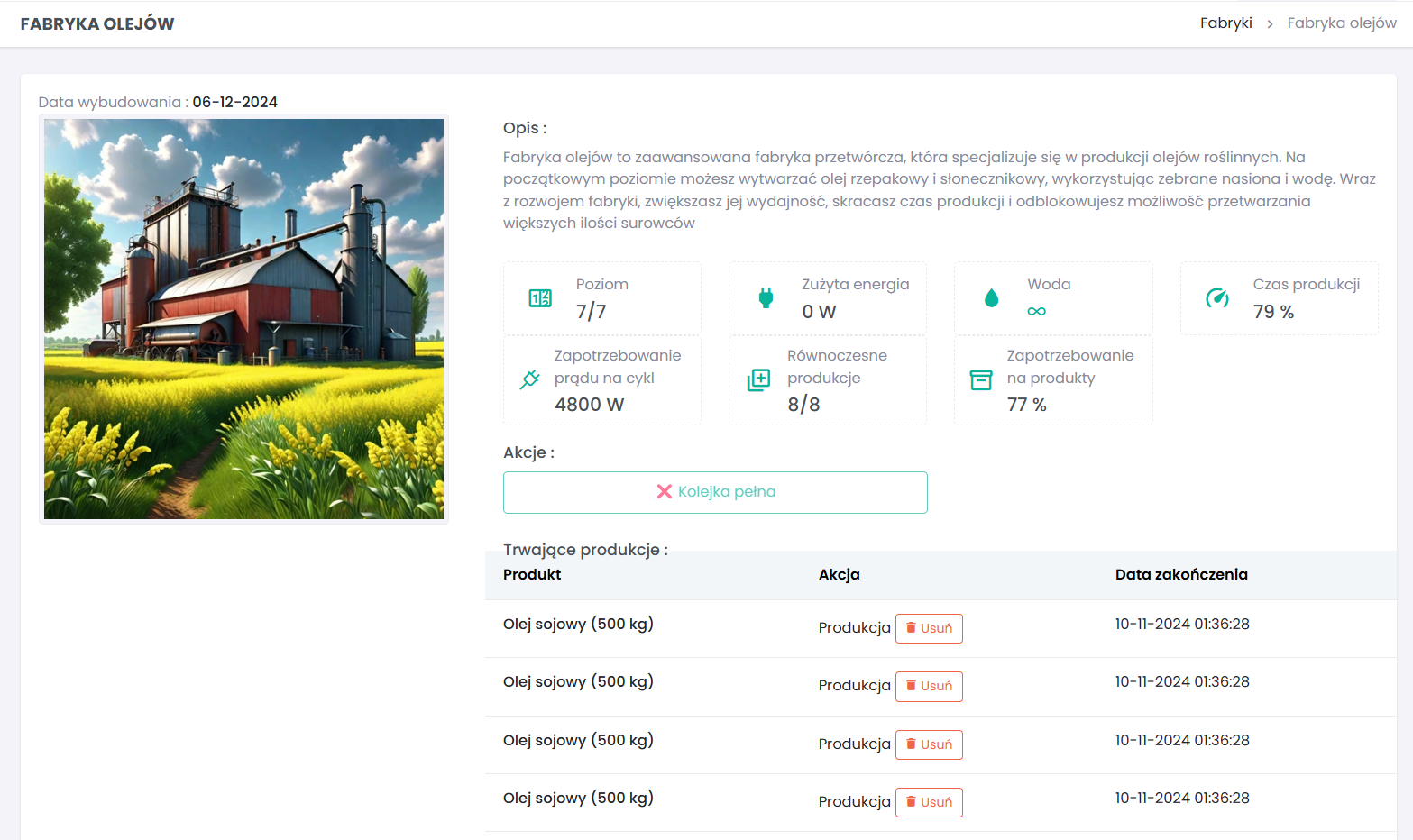Click the Kolejka pełna button
Screen dimensions: 1413x840
(x=715, y=492)
